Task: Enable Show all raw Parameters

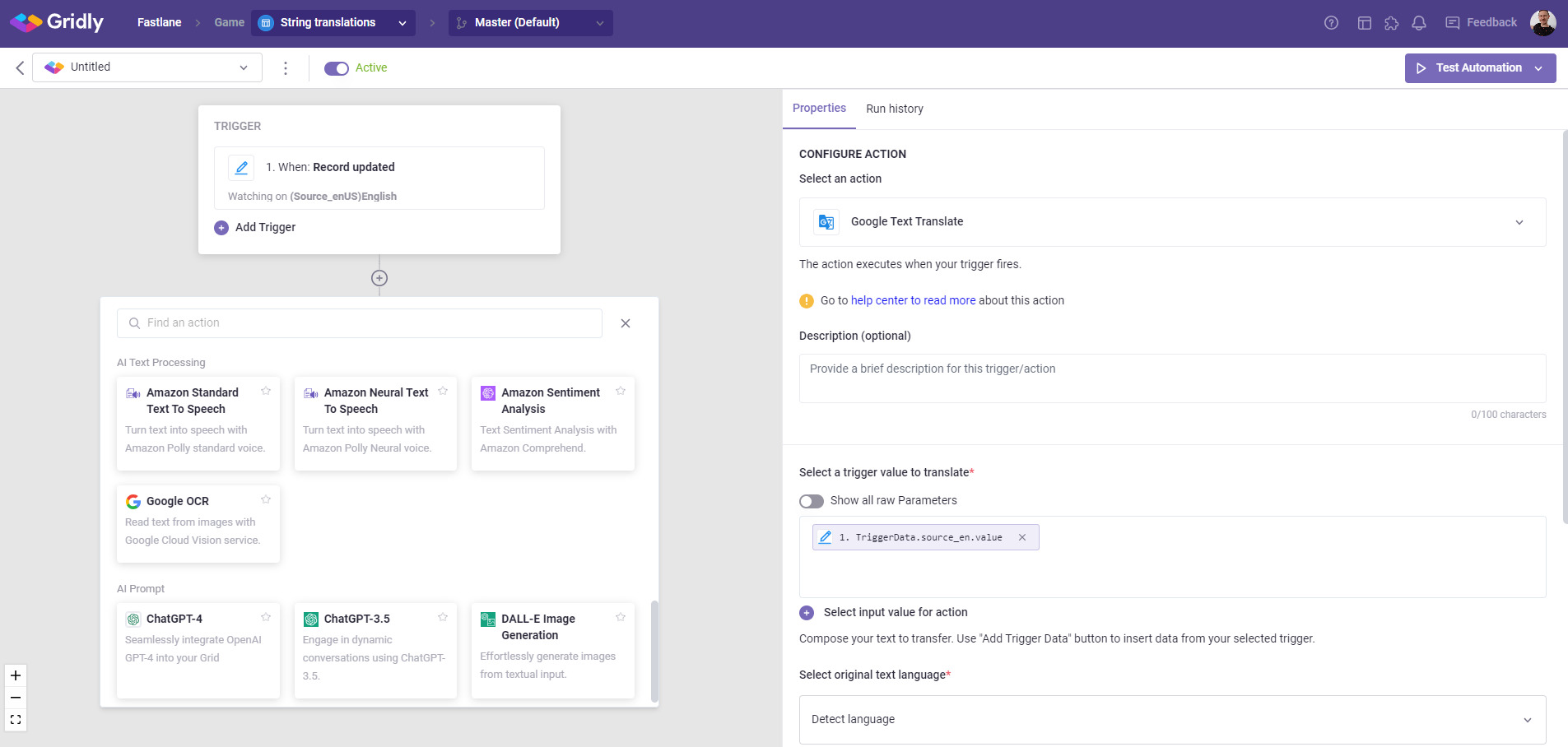Action: [812, 500]
